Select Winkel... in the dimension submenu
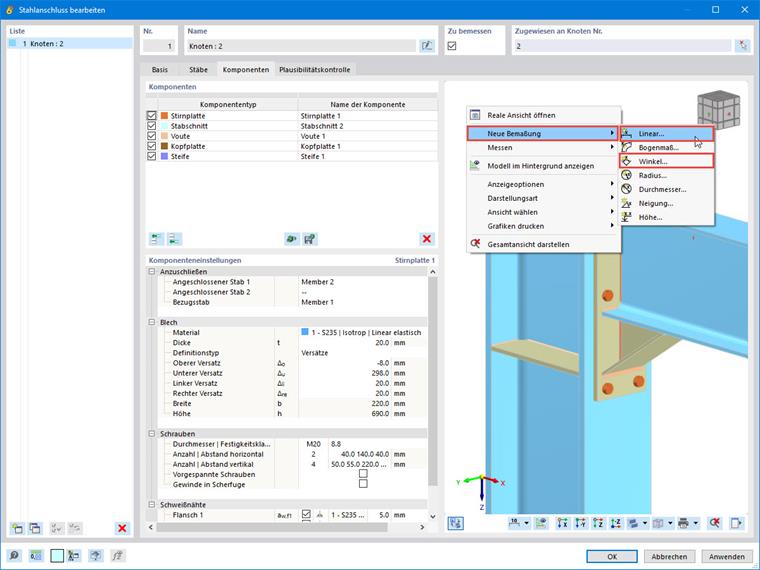Image resolution: width=760 pixels, height=570 pixels. click(x=666, y=161)
